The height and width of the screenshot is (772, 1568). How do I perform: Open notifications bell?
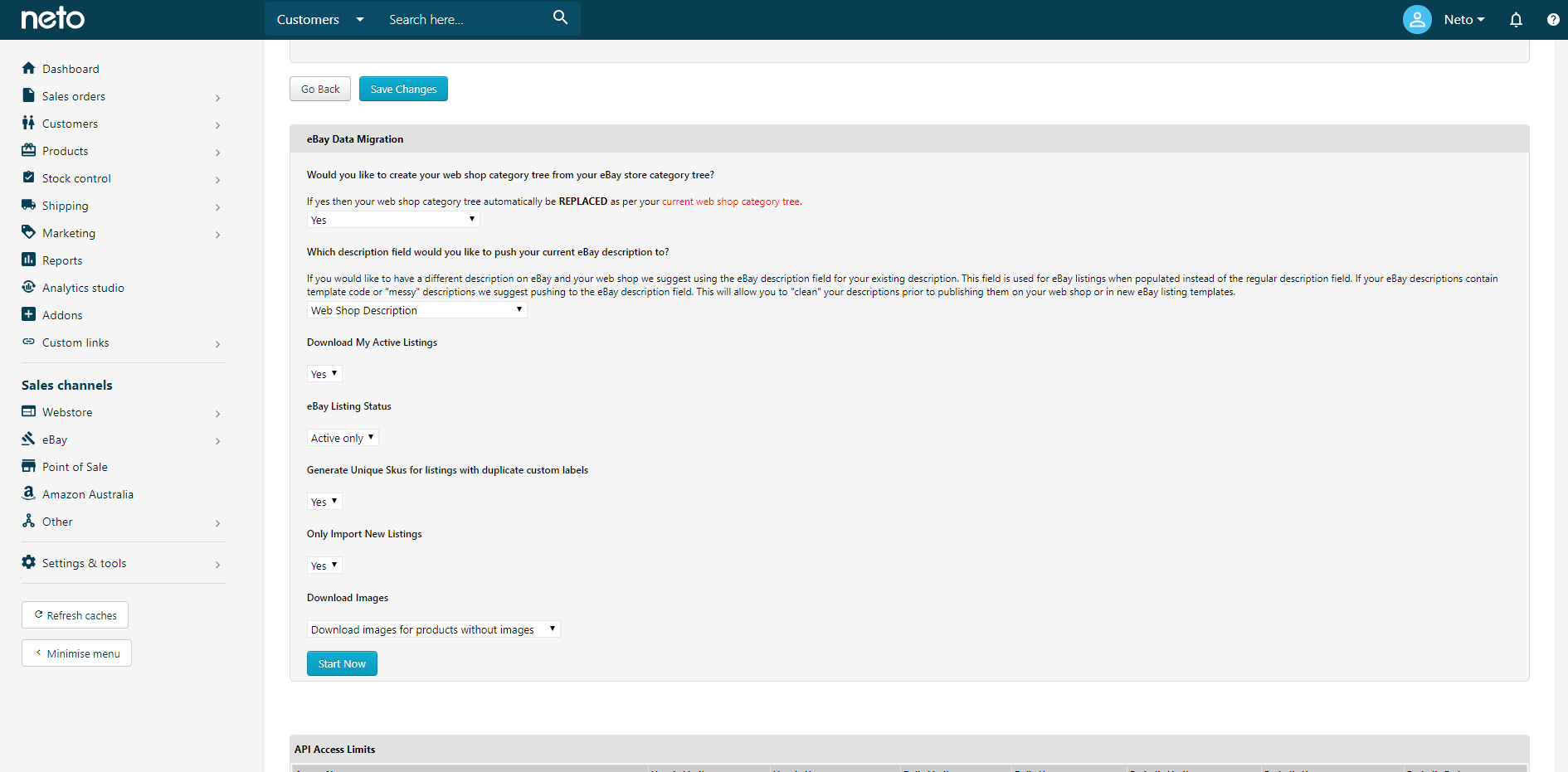point(1516,19)
